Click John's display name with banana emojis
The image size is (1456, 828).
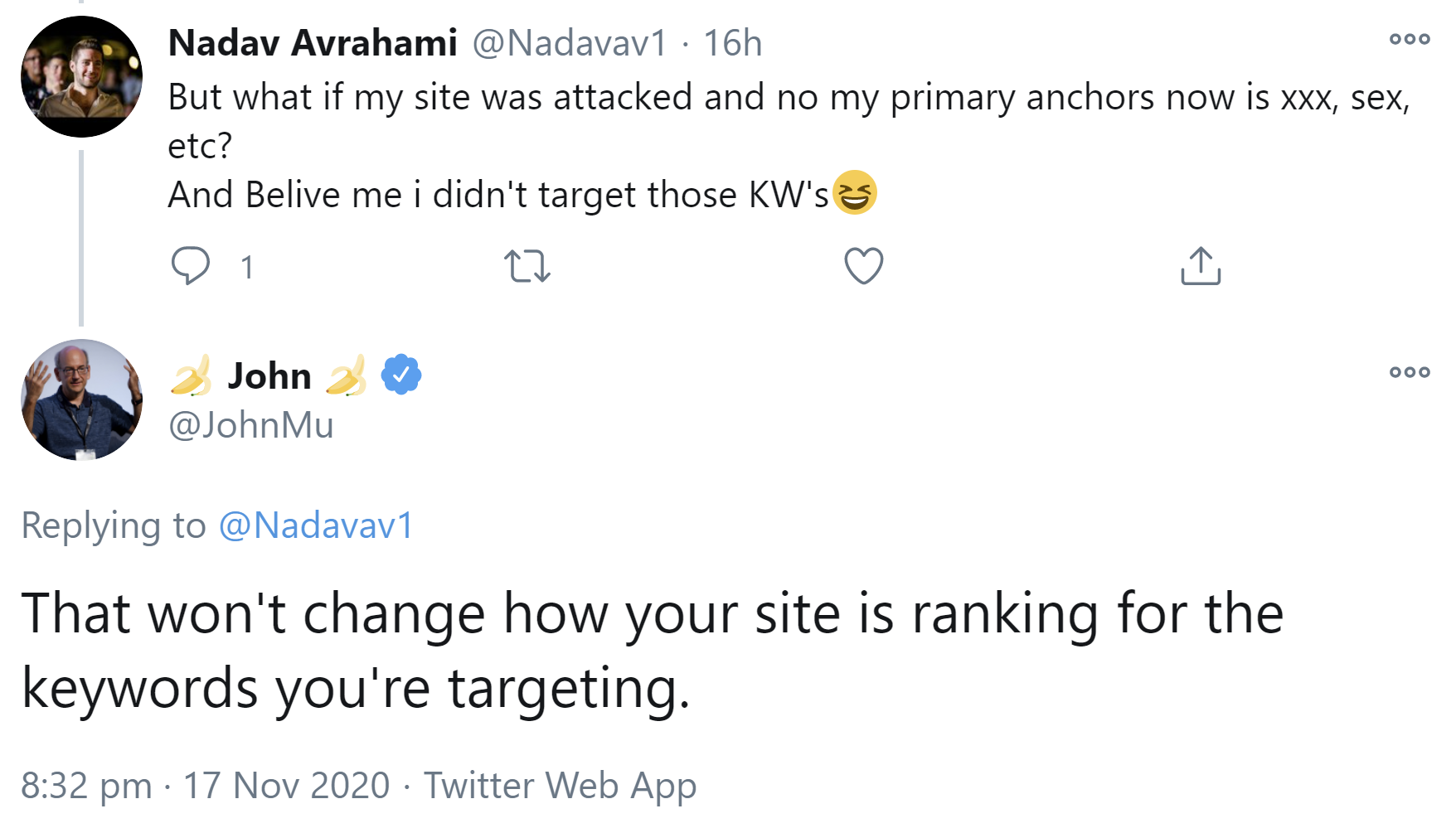coord(268,375)
